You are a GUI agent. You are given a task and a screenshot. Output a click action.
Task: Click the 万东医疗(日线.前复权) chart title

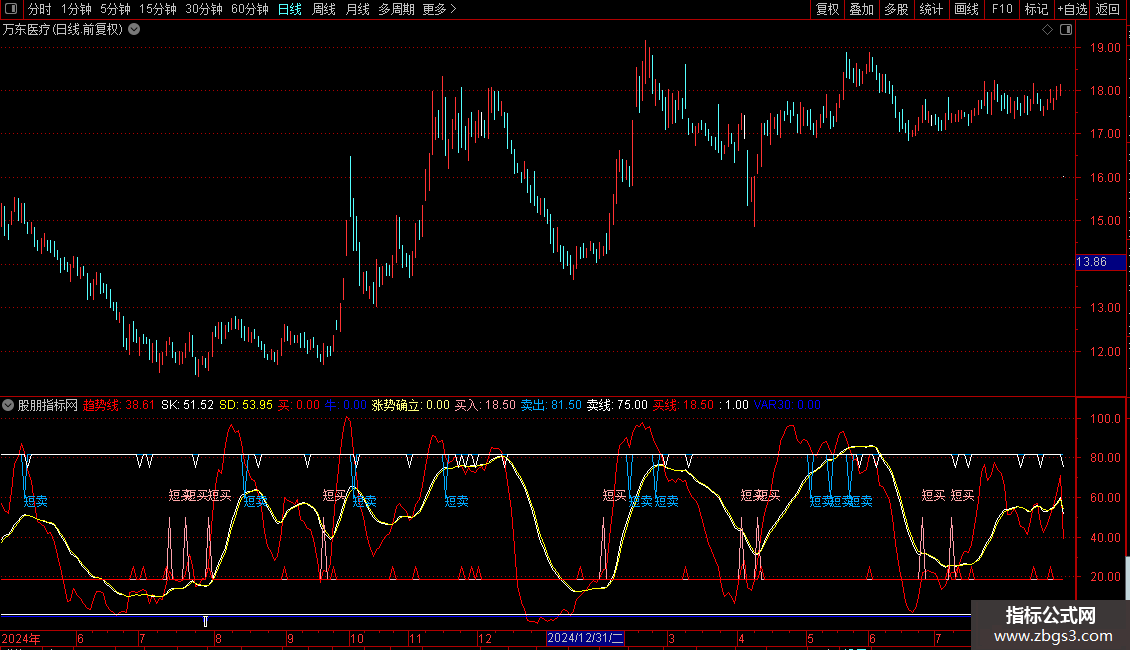pyautogui.click(x=63, y=30)
